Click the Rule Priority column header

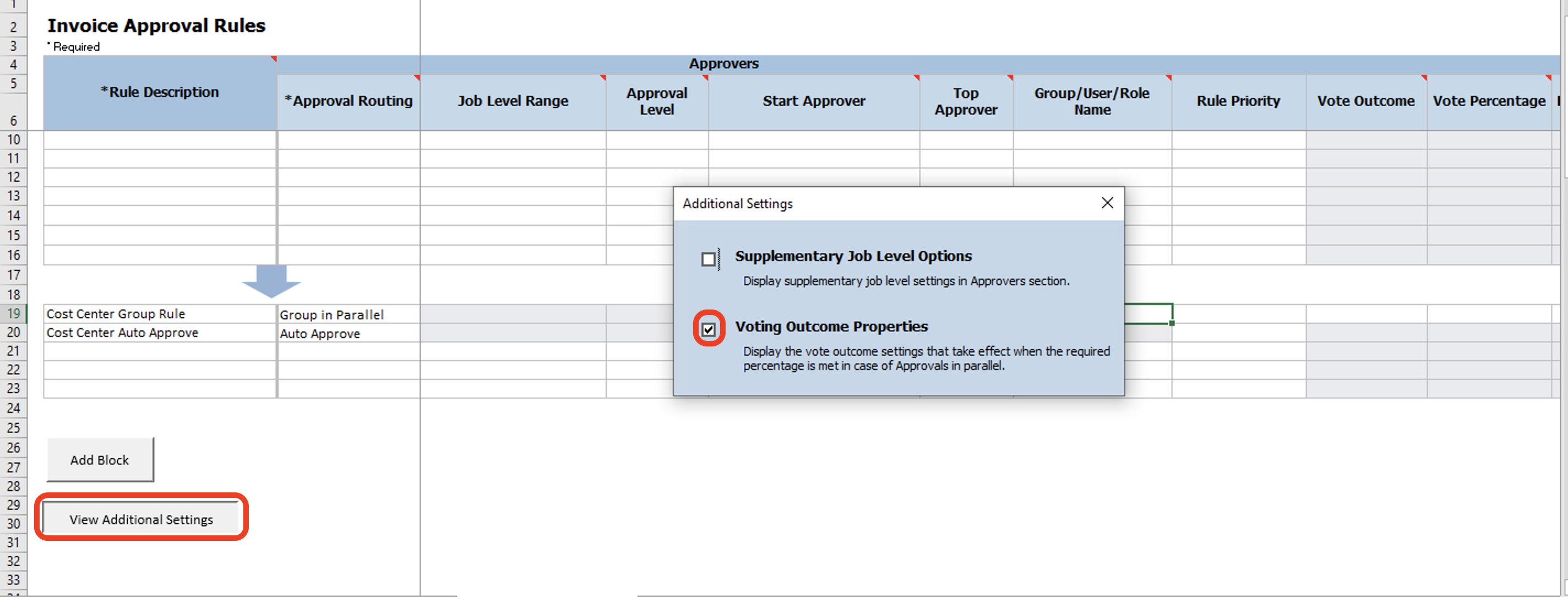(1238, 102)
